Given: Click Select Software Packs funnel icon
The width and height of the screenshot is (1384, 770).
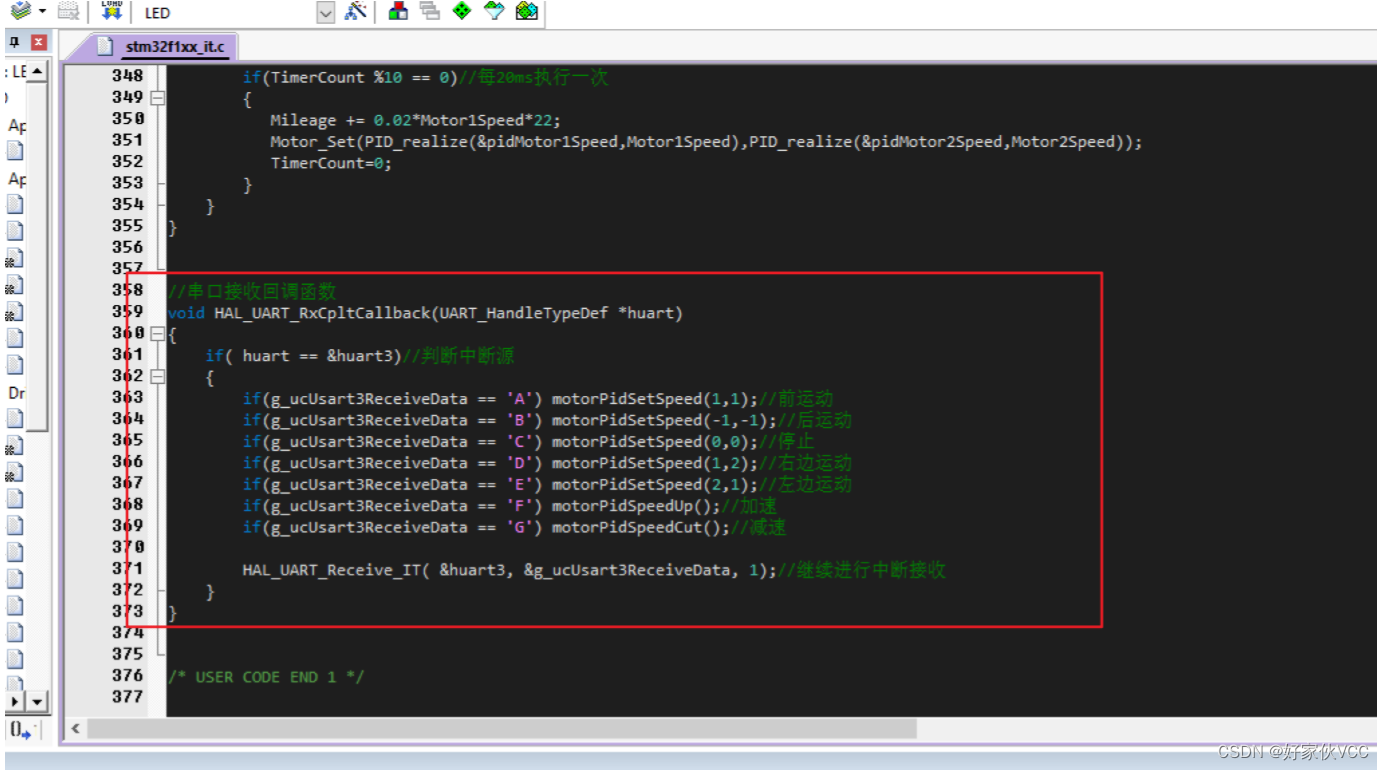Looking at the screenshot, I should tap(494, 11).
